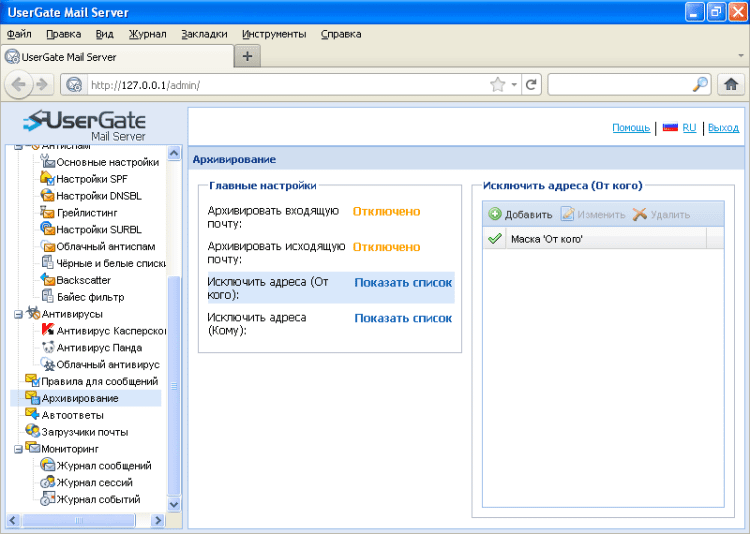
Task: Click the sidebar scroll up arrow
Action: (174, 153)
